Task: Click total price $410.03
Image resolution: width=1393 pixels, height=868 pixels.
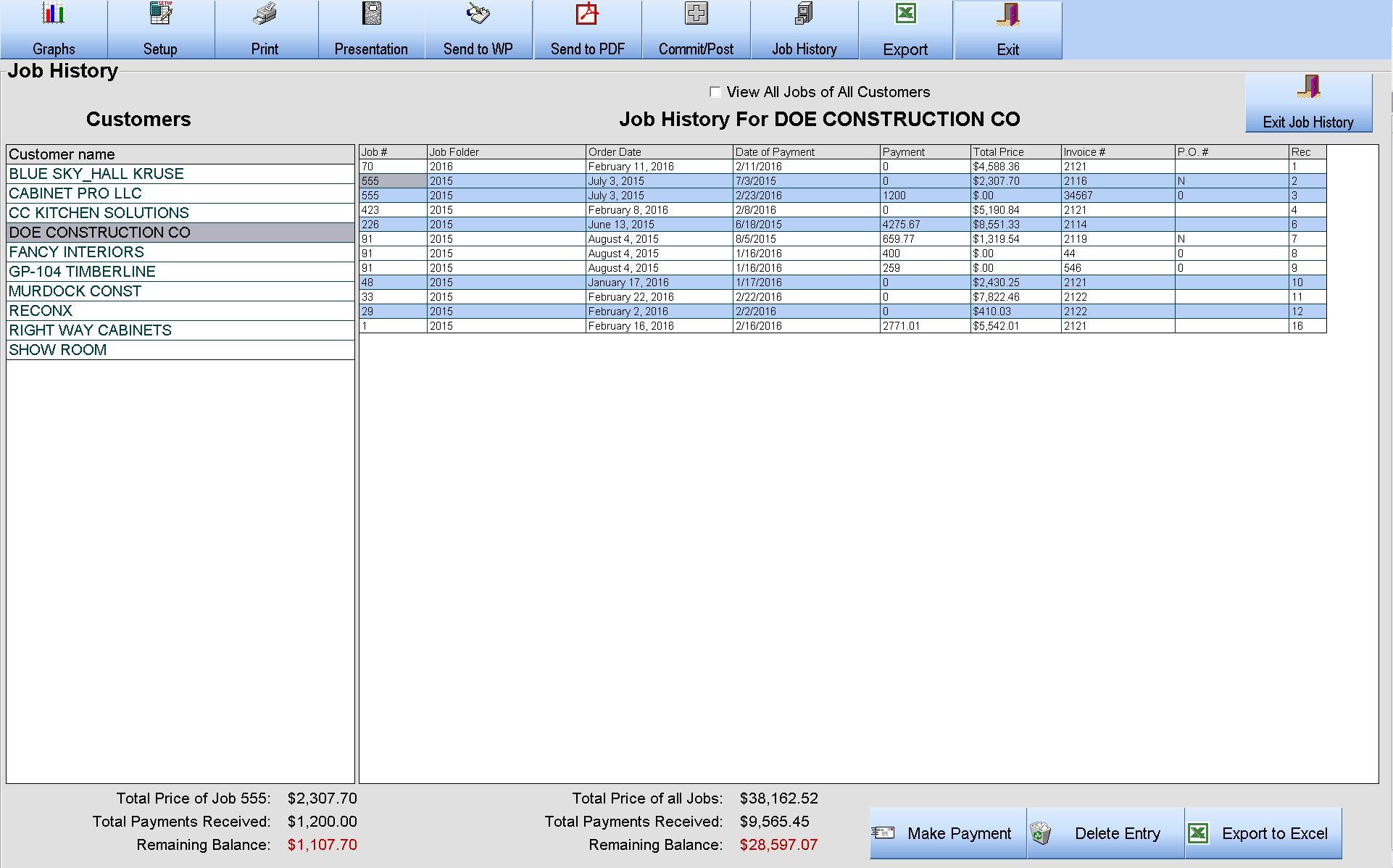Action: (1016, 312)
